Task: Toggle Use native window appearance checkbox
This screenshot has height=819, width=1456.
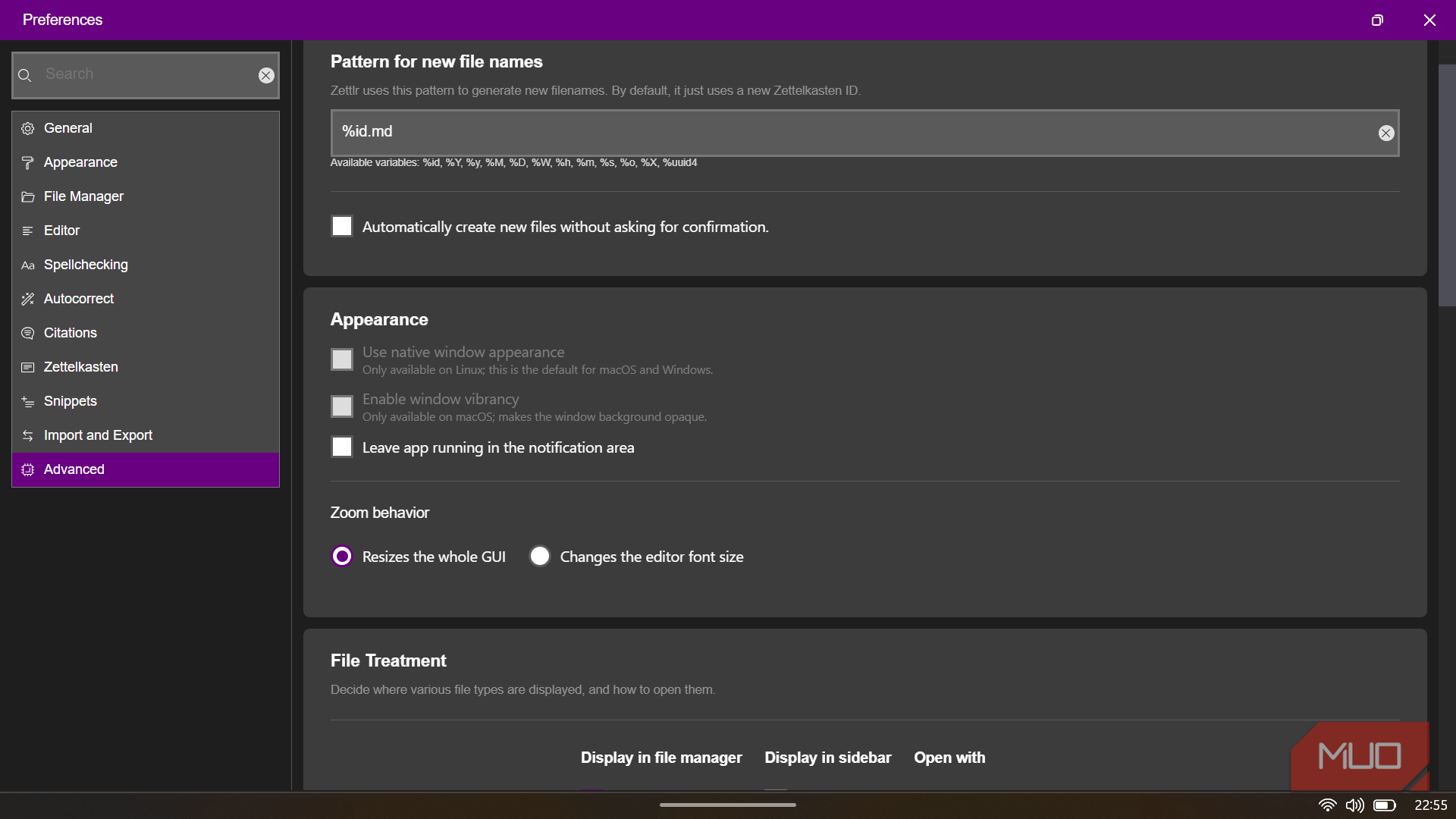Action: (342, 359)
